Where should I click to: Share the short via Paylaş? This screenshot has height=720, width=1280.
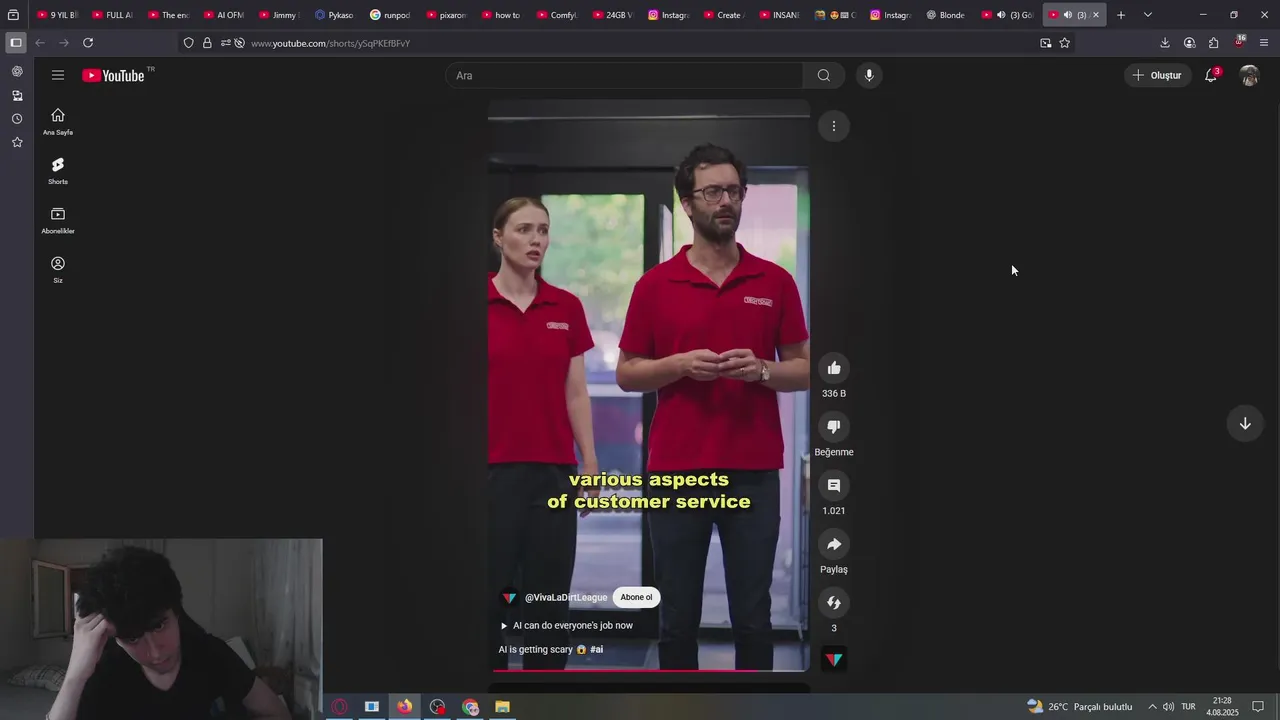834,544
